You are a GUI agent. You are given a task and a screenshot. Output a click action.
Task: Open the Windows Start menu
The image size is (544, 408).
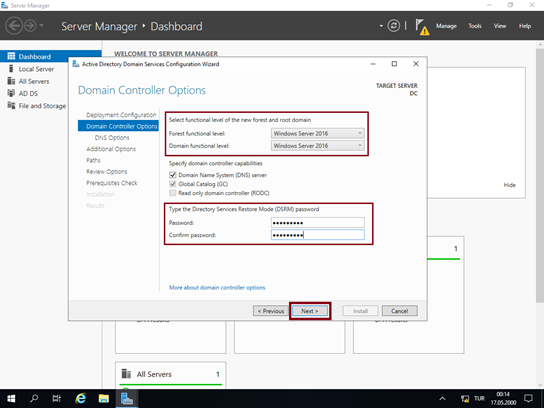[x=11, y=398]
